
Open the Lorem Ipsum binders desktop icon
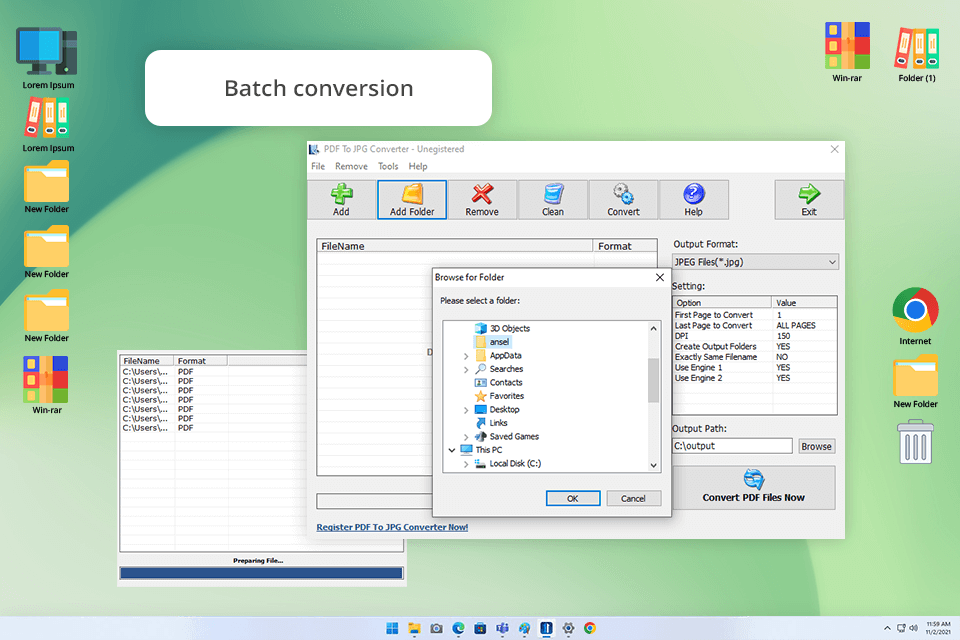click(x=48, y=126)
